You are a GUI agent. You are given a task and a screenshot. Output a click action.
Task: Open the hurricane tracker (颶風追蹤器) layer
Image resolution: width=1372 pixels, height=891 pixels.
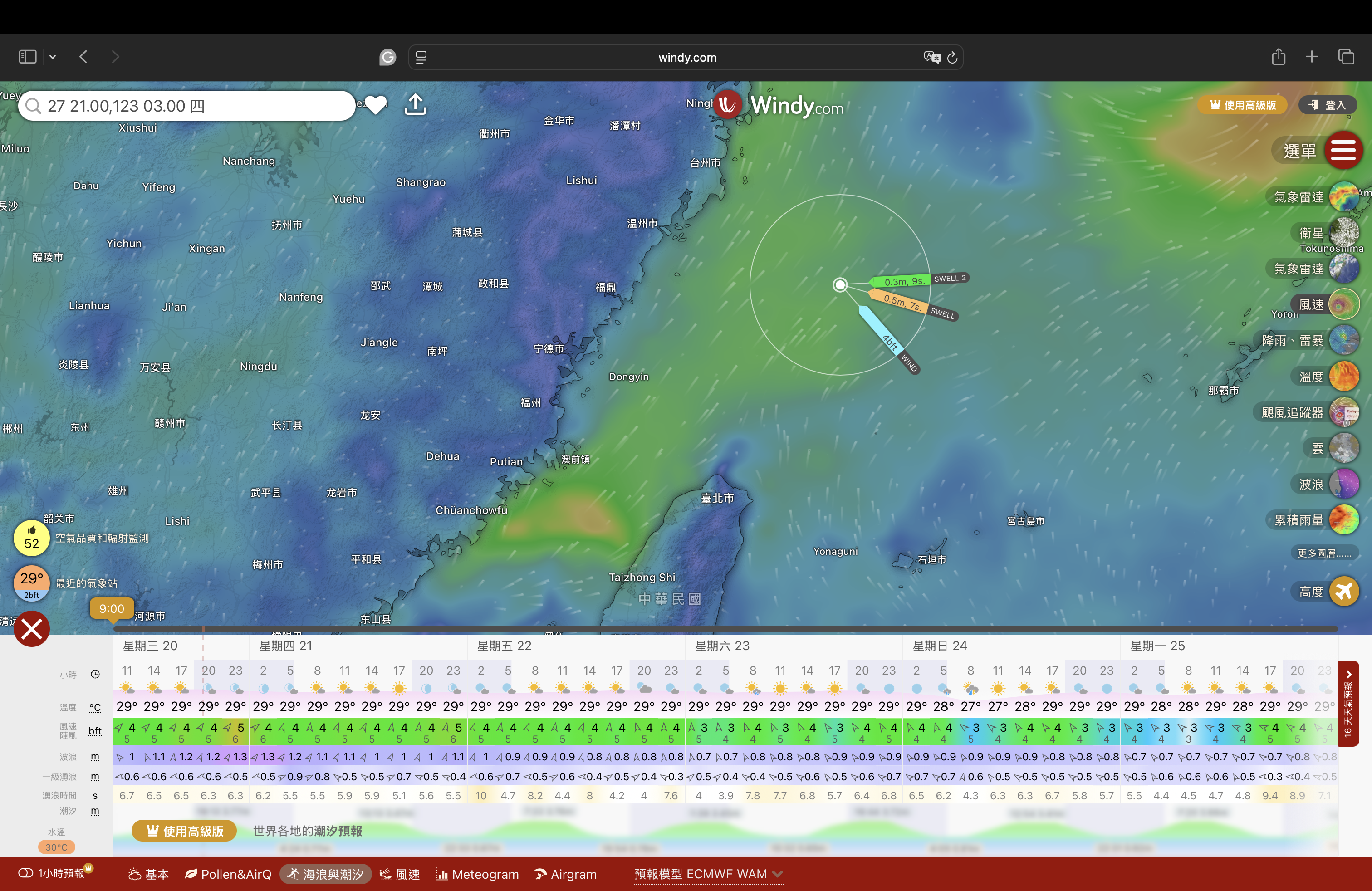(x=1344, y=413)
